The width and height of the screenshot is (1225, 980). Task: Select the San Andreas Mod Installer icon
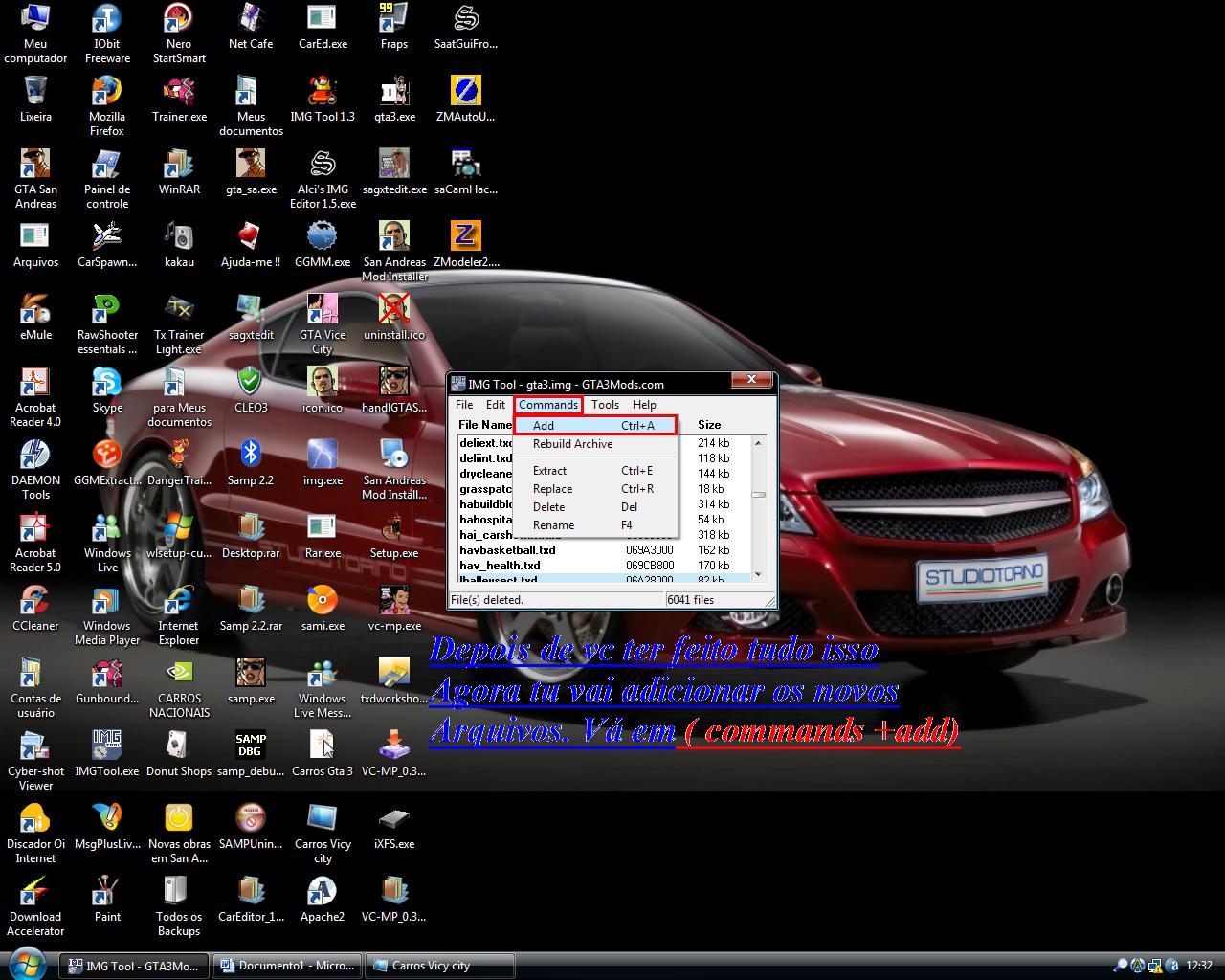pyautogui.click(x=394, y=252)
